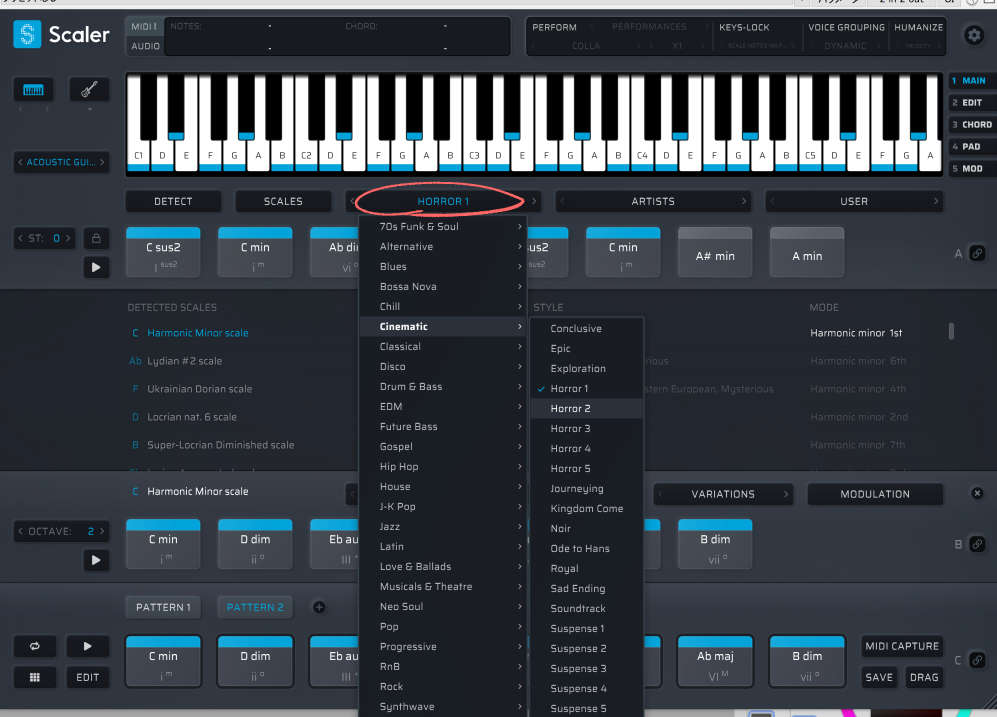The width and height of the screenshot is (997, 717).
Task: Toggle KEYS-LOCK option
Action: (744, 27)
